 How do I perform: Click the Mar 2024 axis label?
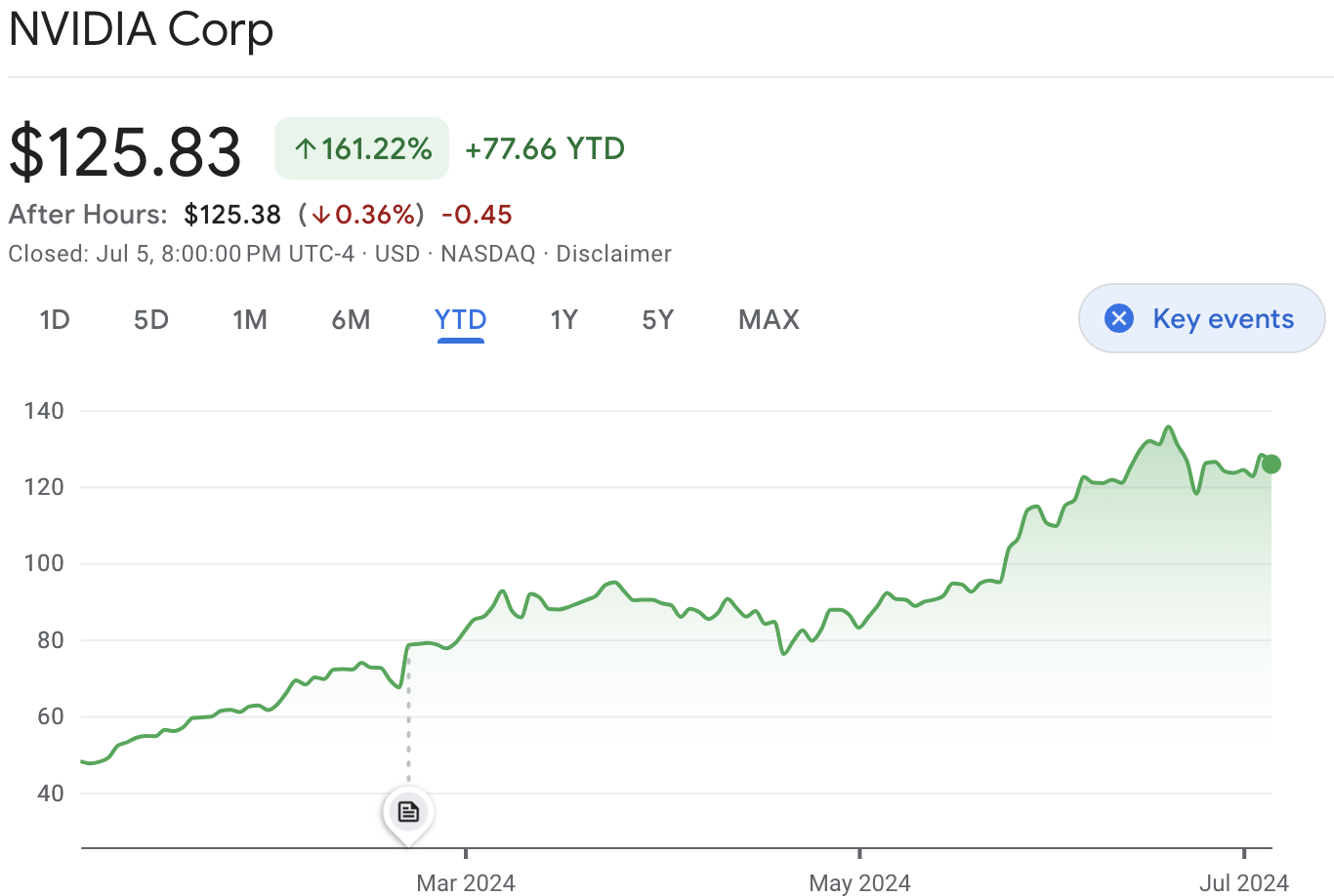pyautogui.click(x=466, y=883)
